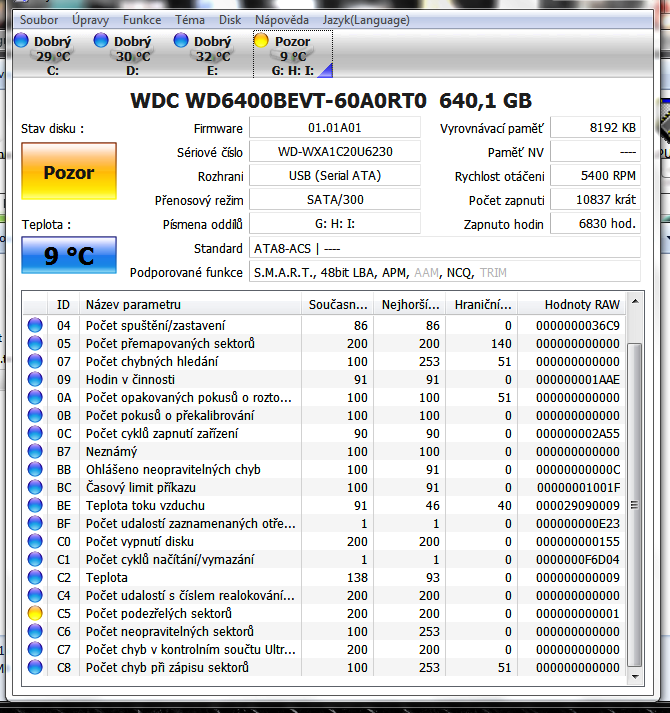Click status icon for C8 Počet chyb při zápisu
The image size is (670, 713).
(35, 667)
